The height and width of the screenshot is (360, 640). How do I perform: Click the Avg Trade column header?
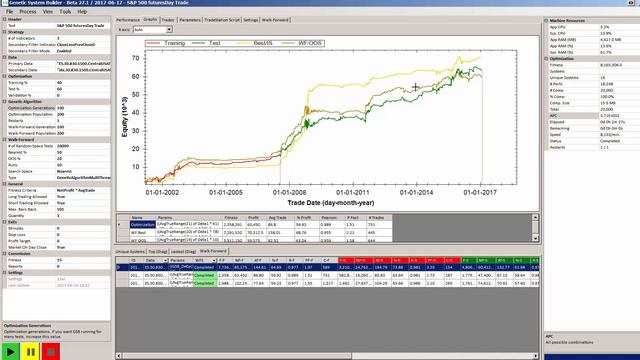(x=280, y=218)
